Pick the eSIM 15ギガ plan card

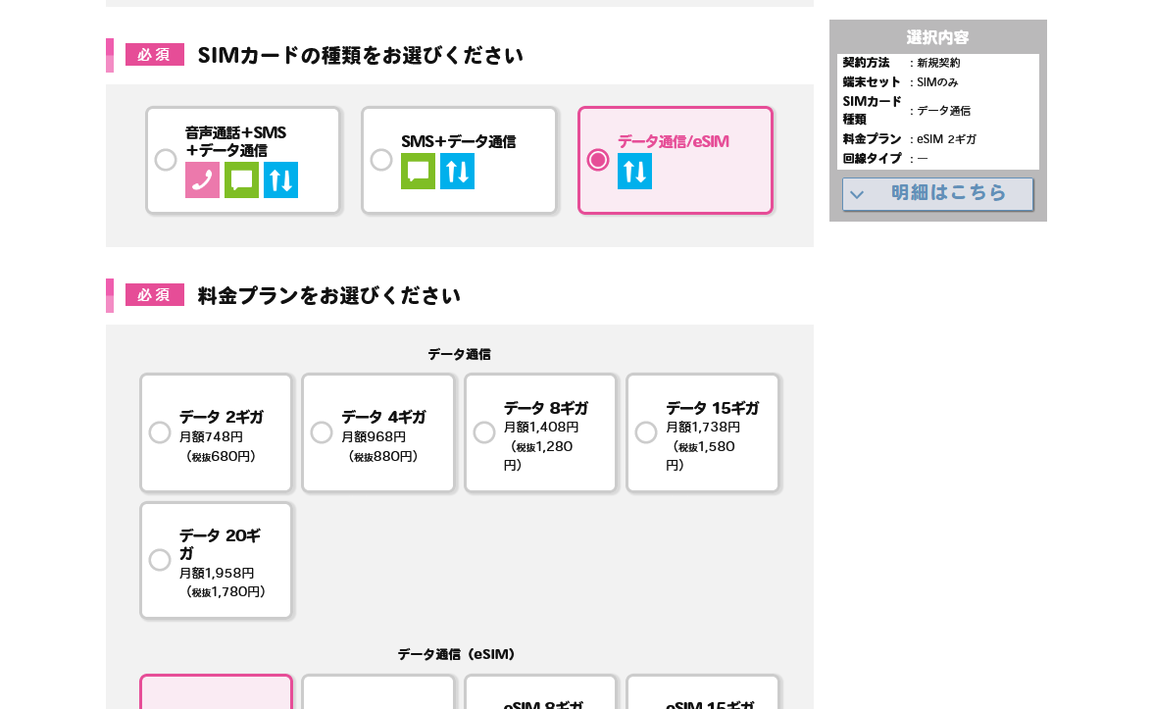(x=702, y=694)
